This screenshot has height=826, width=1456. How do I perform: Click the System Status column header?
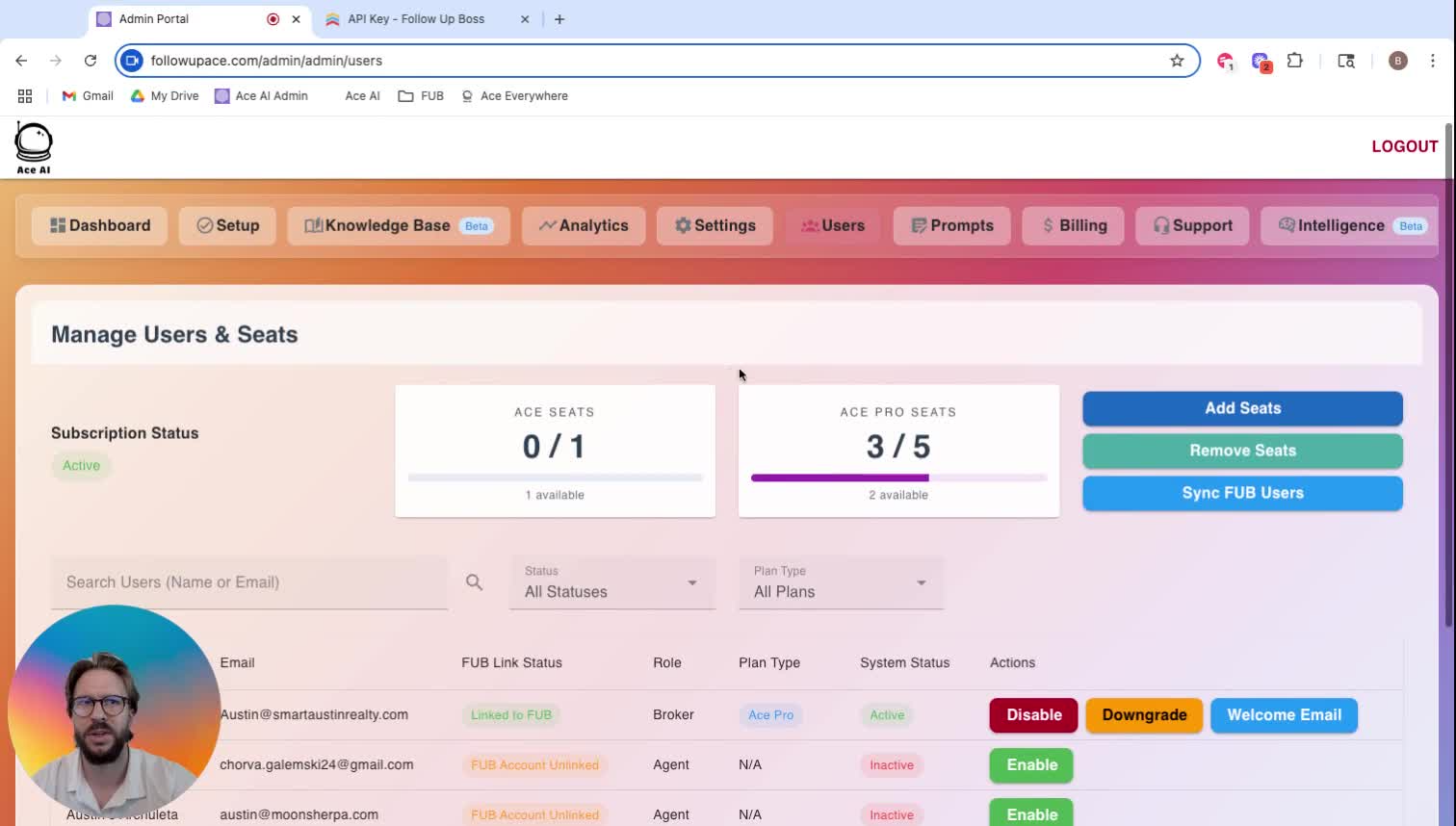pos(904,662)
